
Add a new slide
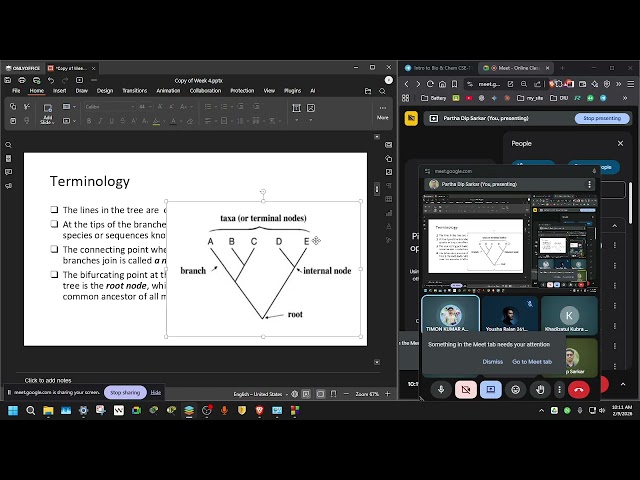pos(48,113)
